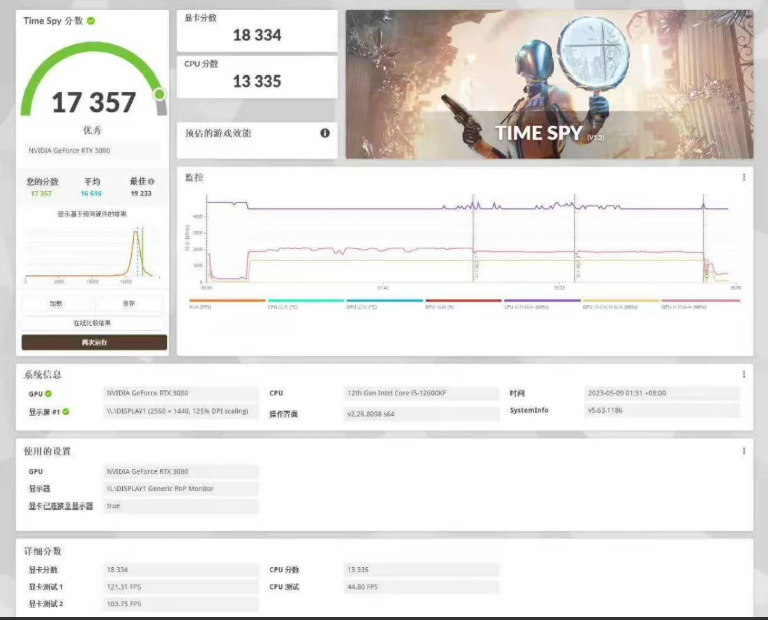Click the info icon next to best score
The image size is (768, 620).
(x=151, y=182)
